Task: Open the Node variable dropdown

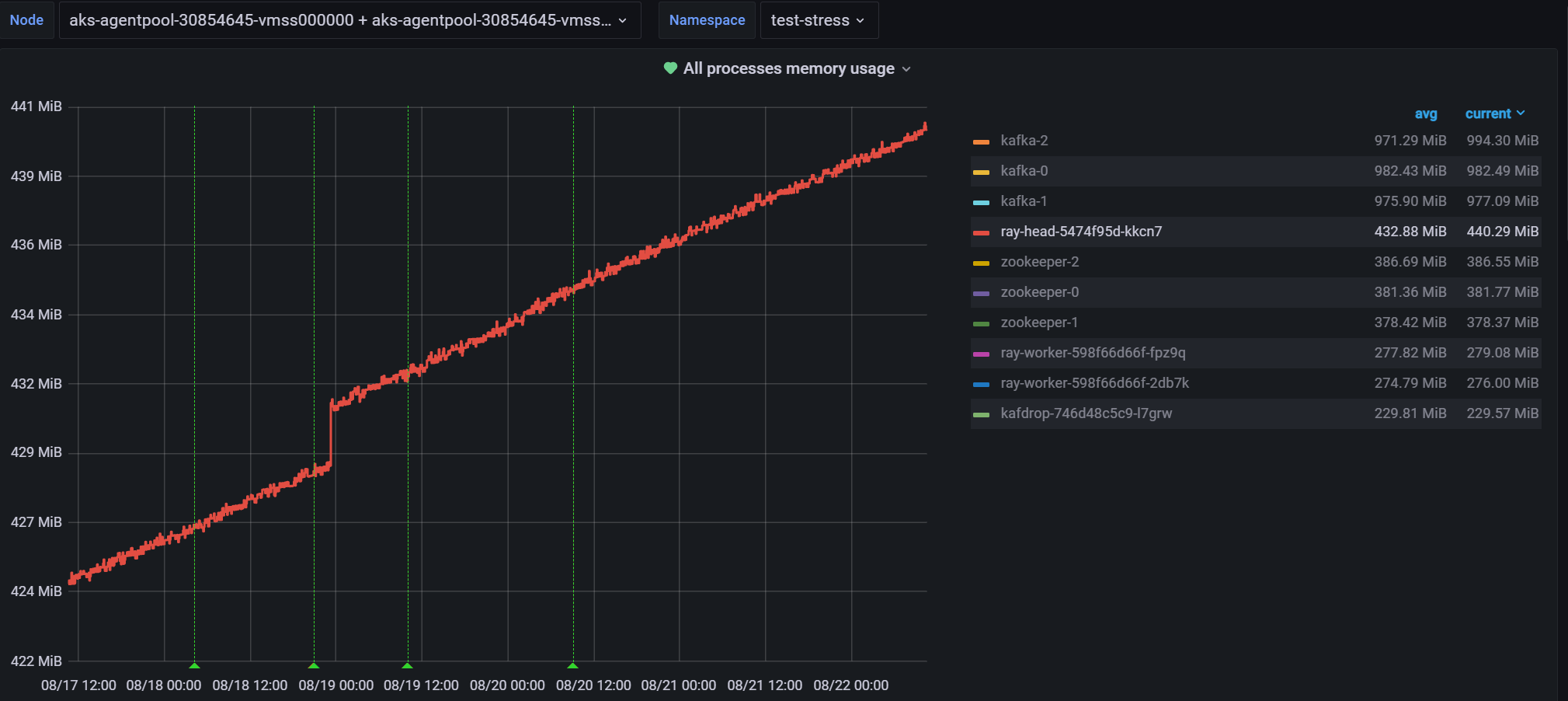Action: (349, 20)
